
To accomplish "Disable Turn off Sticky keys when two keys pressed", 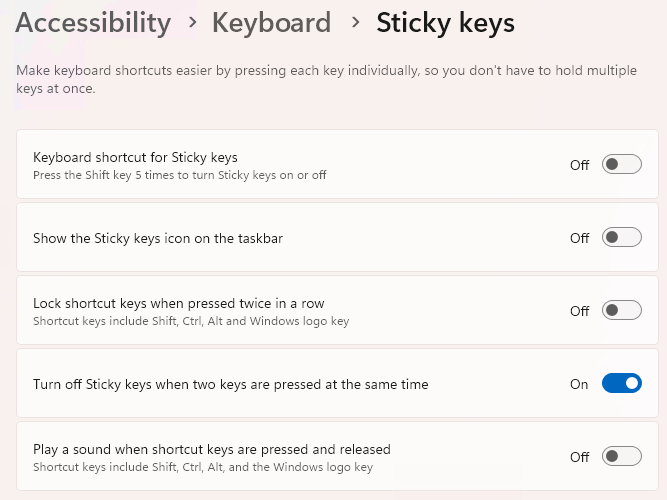I will (x=621, y=384).
